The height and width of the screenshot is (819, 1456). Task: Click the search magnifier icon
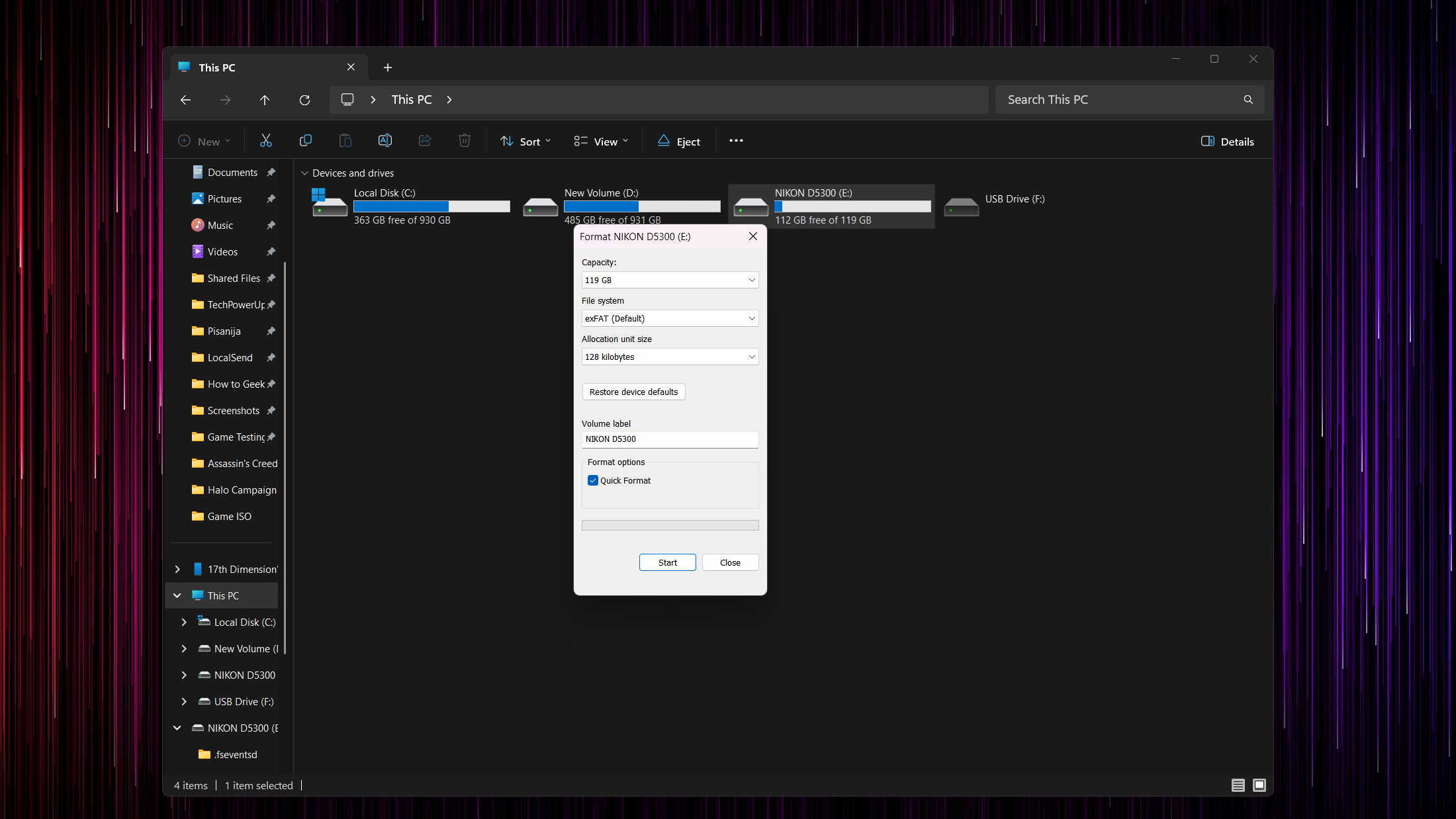[1248, 100]
